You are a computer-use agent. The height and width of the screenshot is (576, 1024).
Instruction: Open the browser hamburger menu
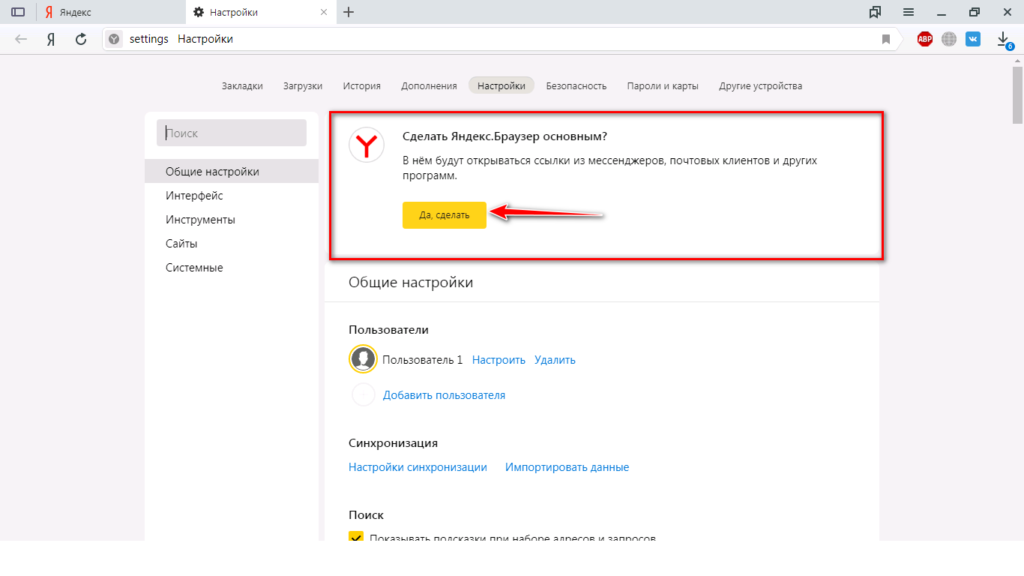pyautogui.click(x=908, y=12)
